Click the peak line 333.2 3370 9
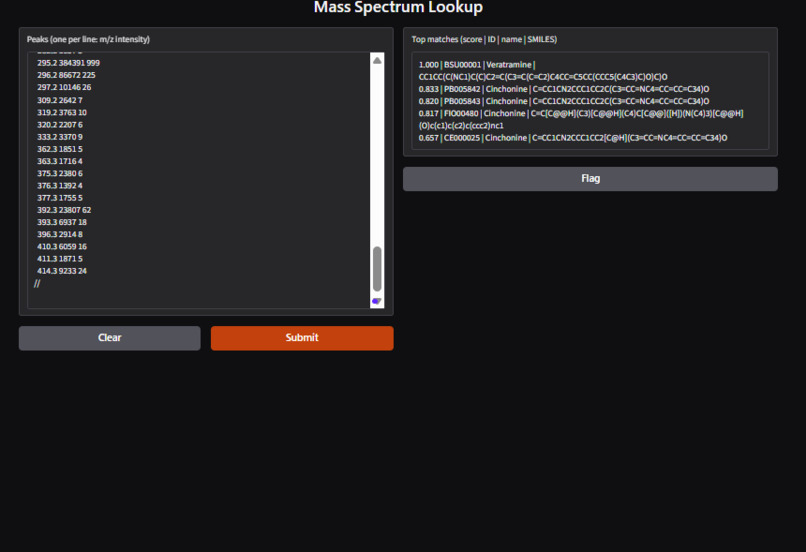This screenshot has width=806, height=552. 60,137
